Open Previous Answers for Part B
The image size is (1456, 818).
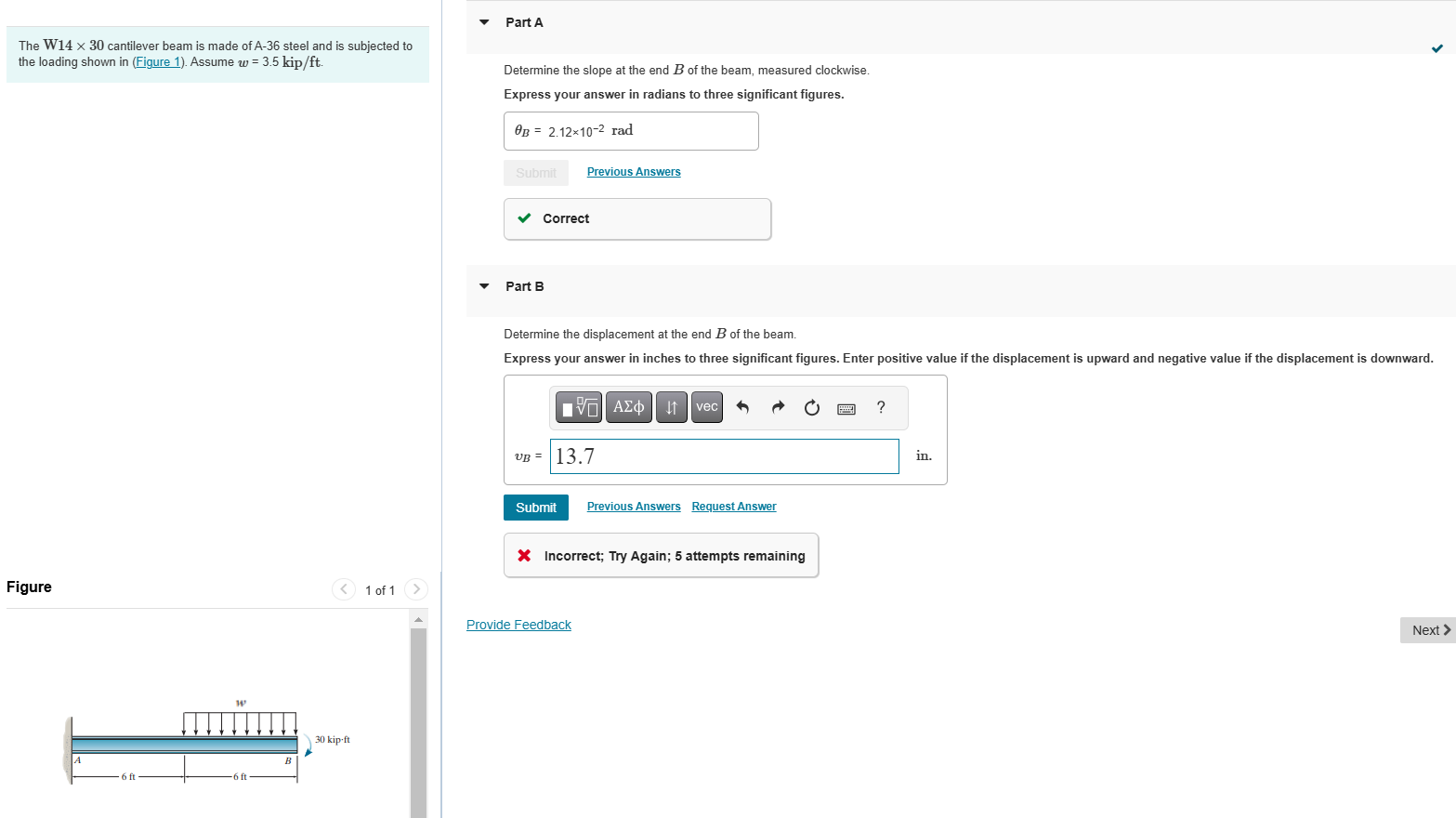[x=634, y=507]
